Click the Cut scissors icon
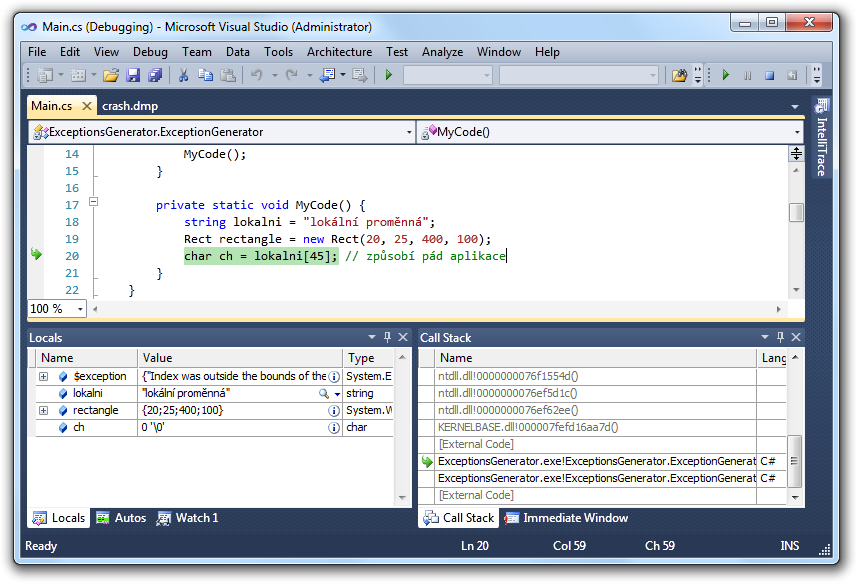857x584 pixels. [x=183, y=75]
